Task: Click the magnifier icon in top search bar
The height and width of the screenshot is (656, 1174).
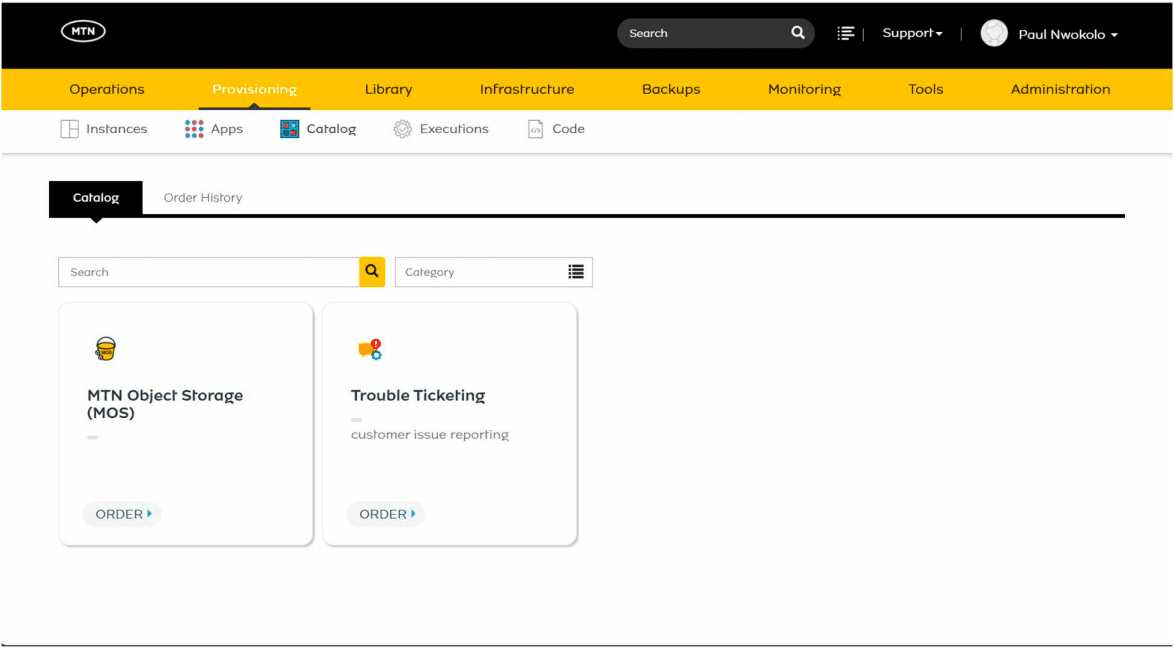Action: [797, 33]
